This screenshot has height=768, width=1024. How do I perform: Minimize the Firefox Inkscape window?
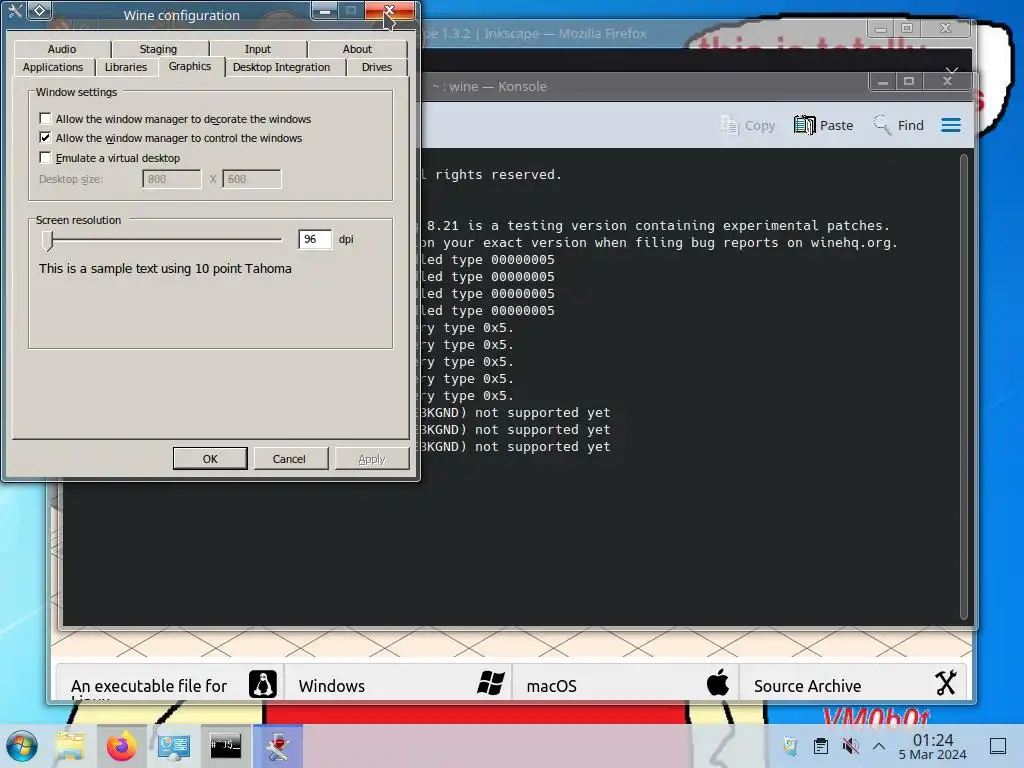point(880,29)
